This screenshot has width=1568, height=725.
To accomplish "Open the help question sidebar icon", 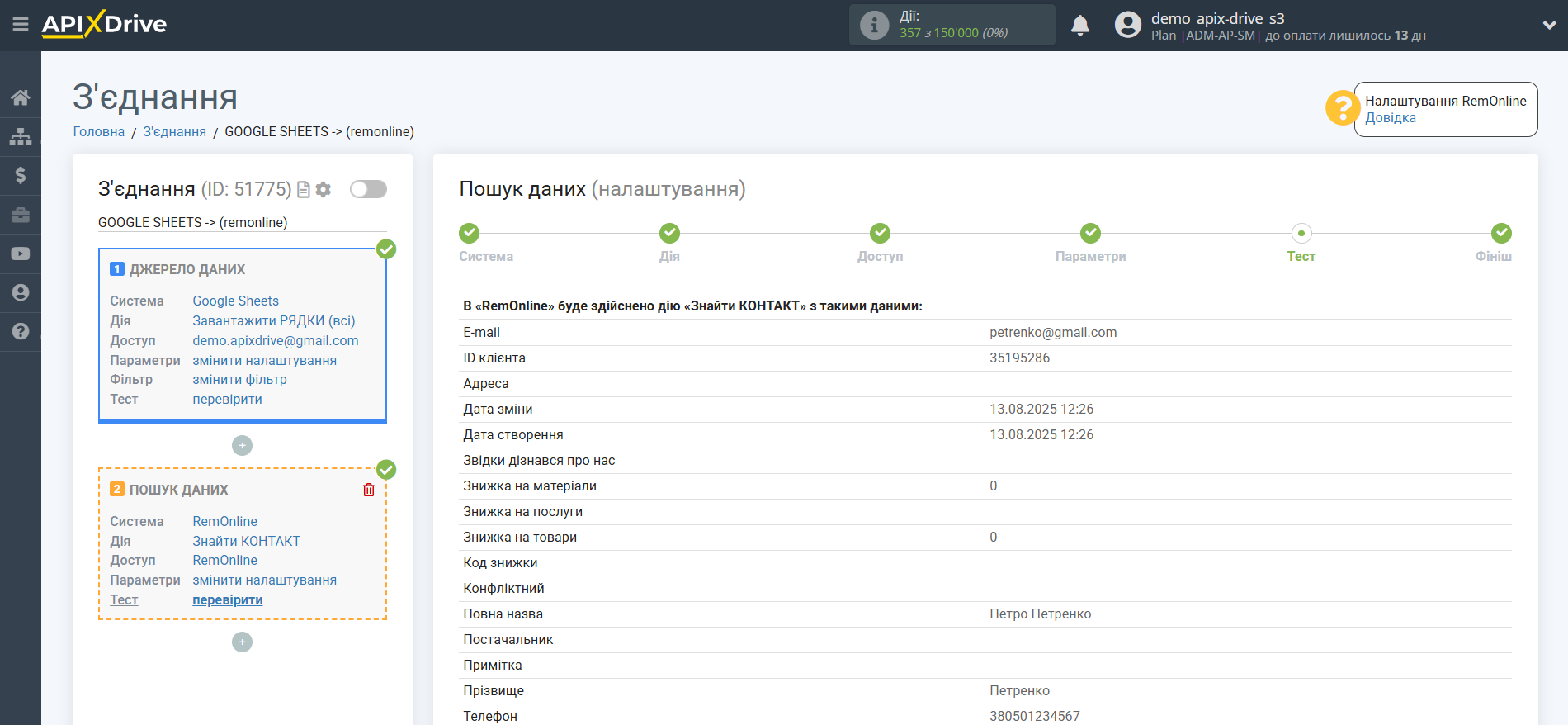I will (21, 331).
